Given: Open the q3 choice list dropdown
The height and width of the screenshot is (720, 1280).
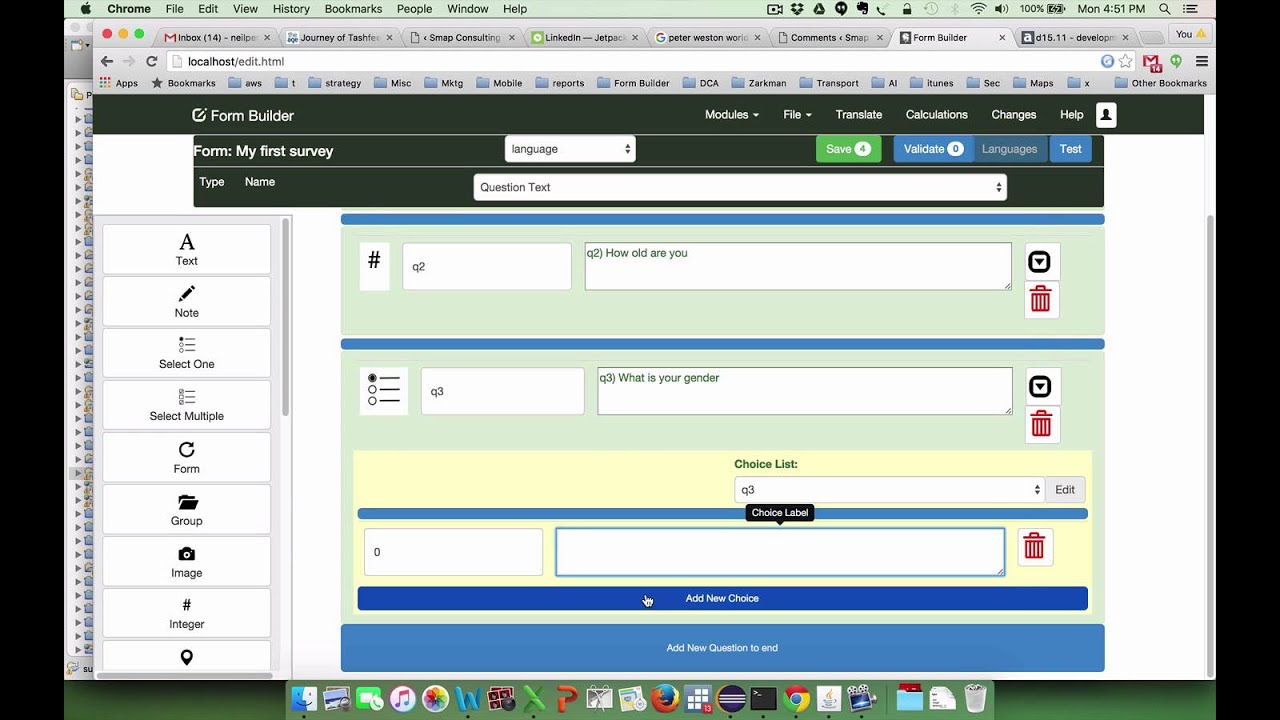Looking at the screenshot, I should tap(889, 489).
